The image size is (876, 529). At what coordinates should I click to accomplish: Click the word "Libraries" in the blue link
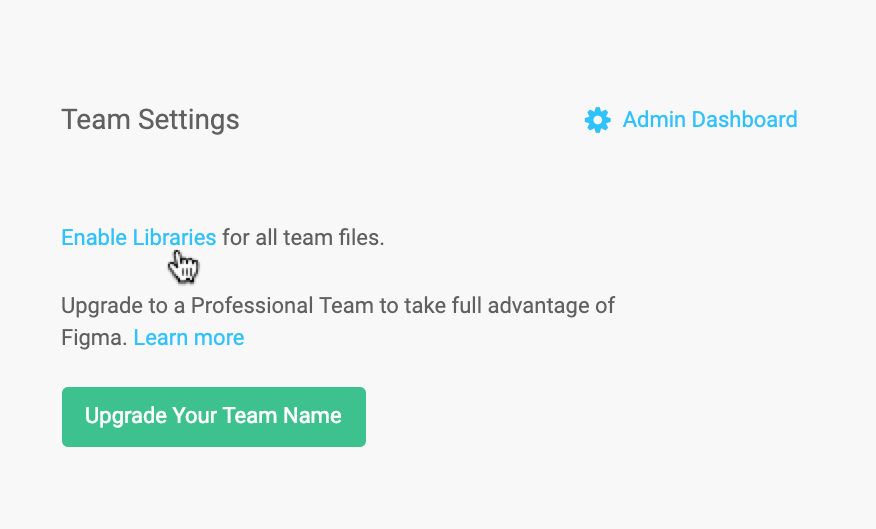click(174, 238)
